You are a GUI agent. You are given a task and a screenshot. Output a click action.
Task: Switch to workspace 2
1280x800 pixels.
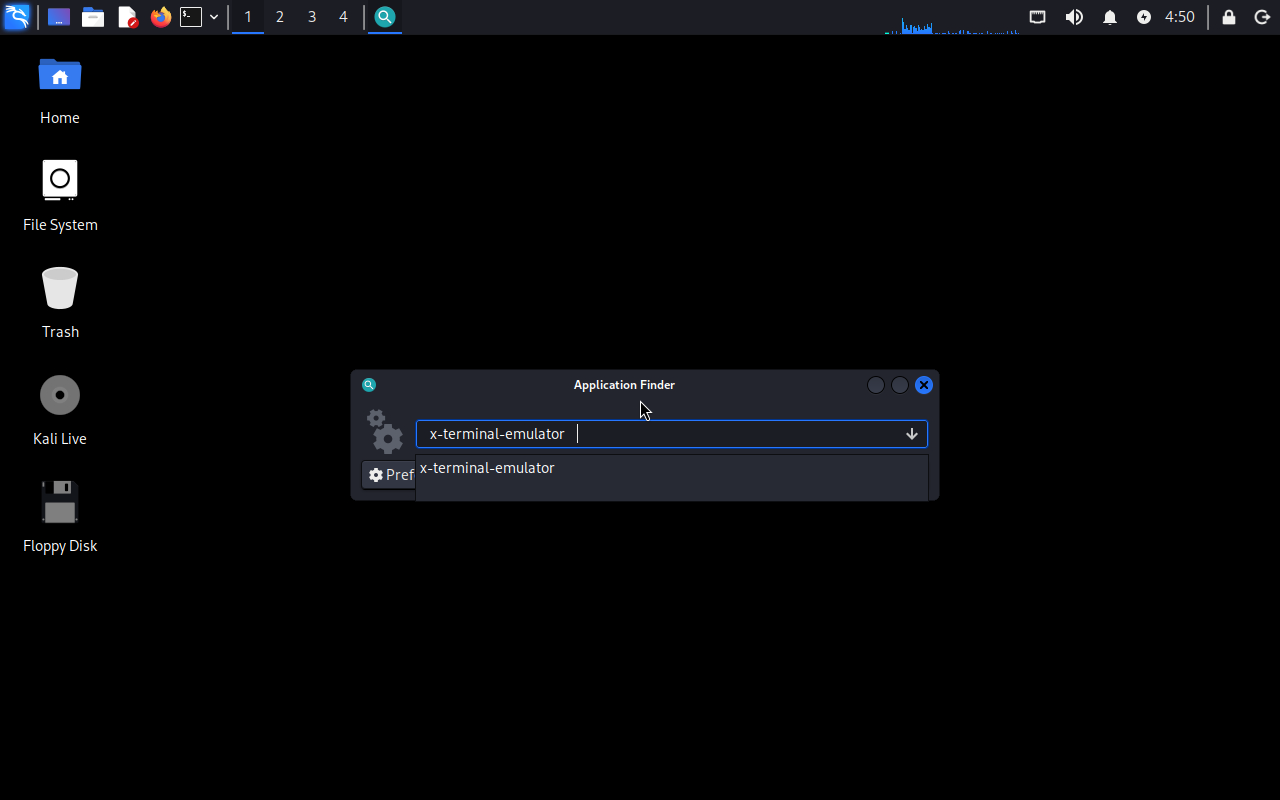pos(279,17)
